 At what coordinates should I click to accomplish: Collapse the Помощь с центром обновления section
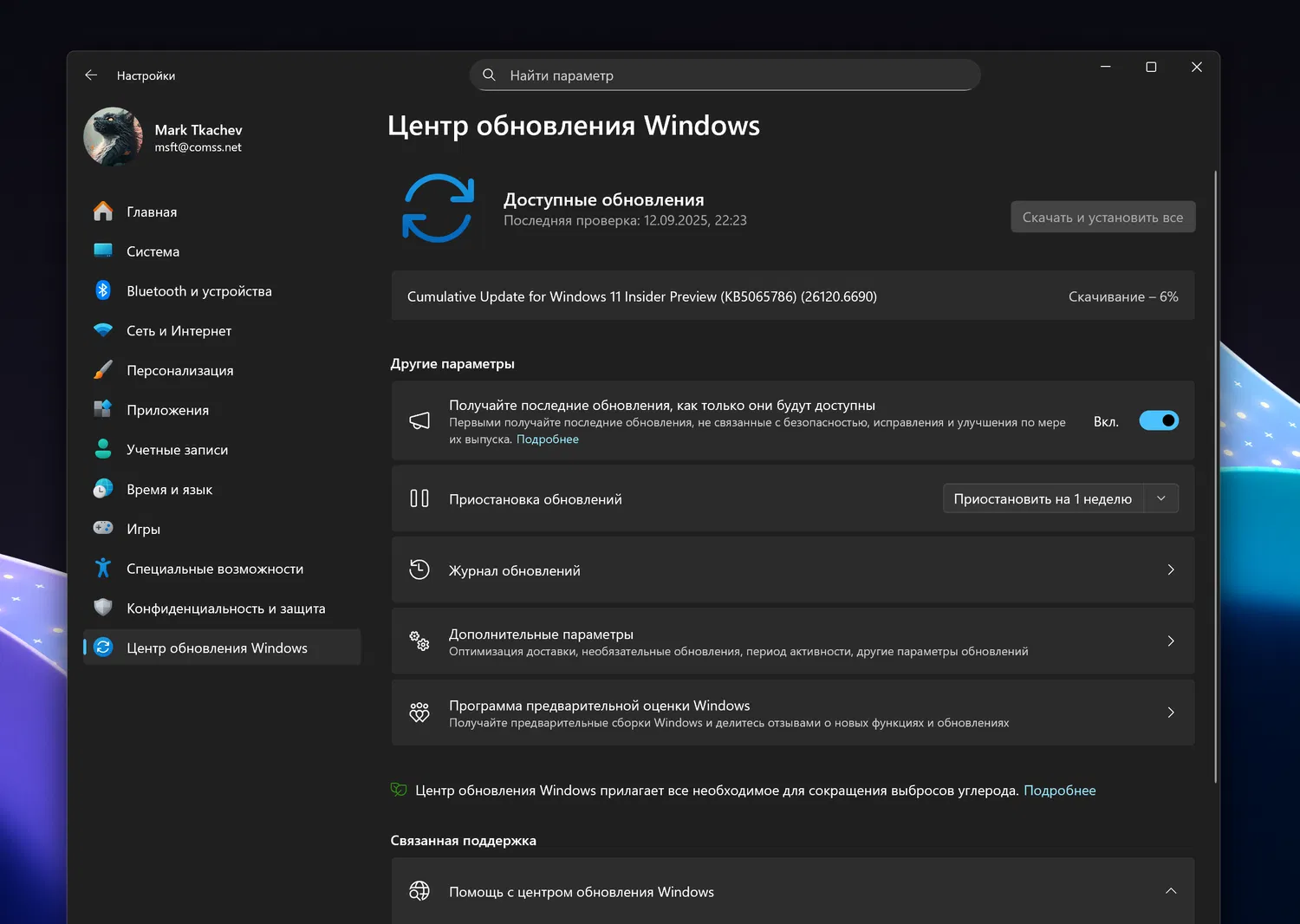click(x=1170, y=891)
